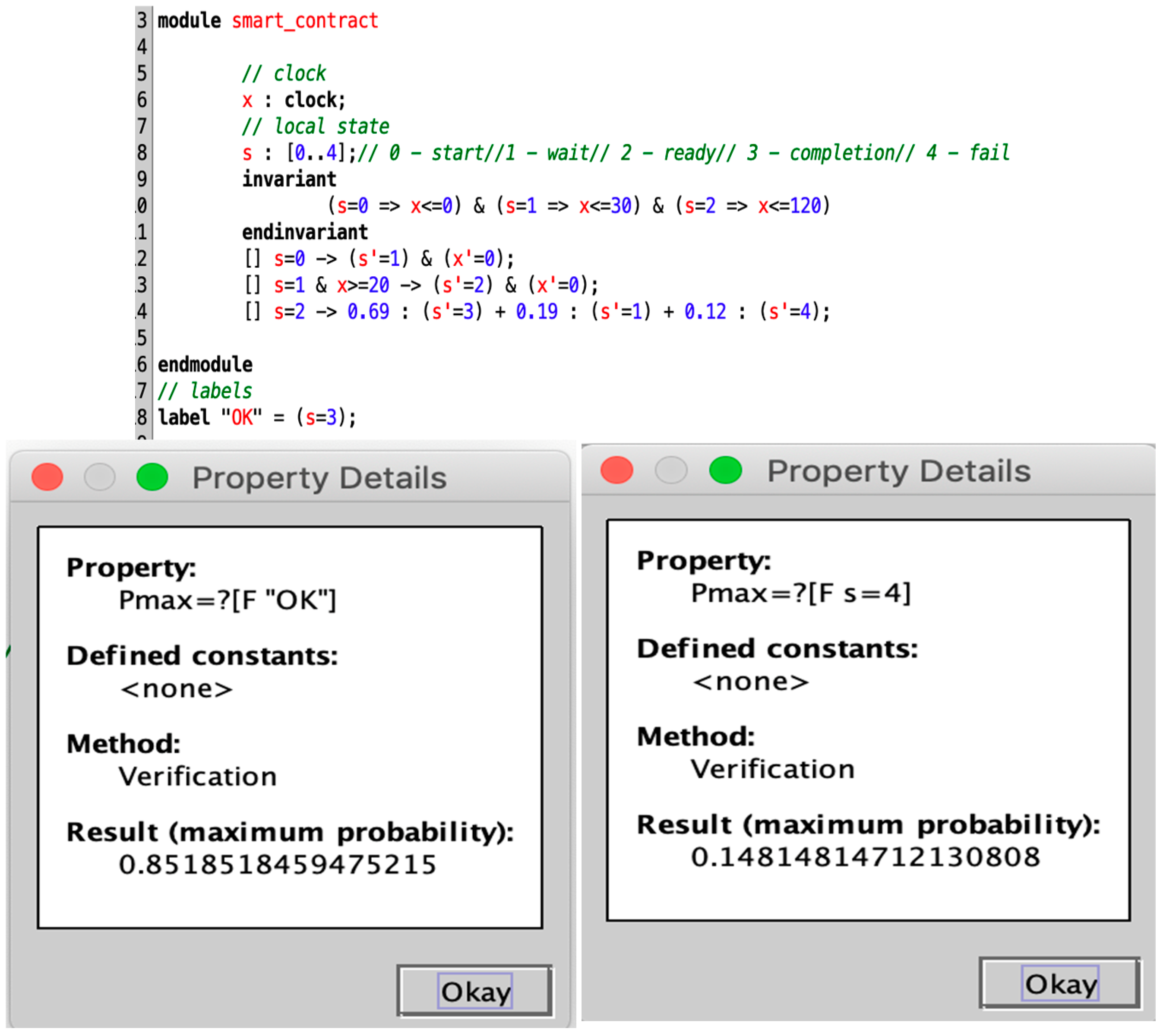Click the 0.69 probability in the s=2 command
Image resolution: width=1160 pixels, height=1036 pixels.
click(368, 312)
